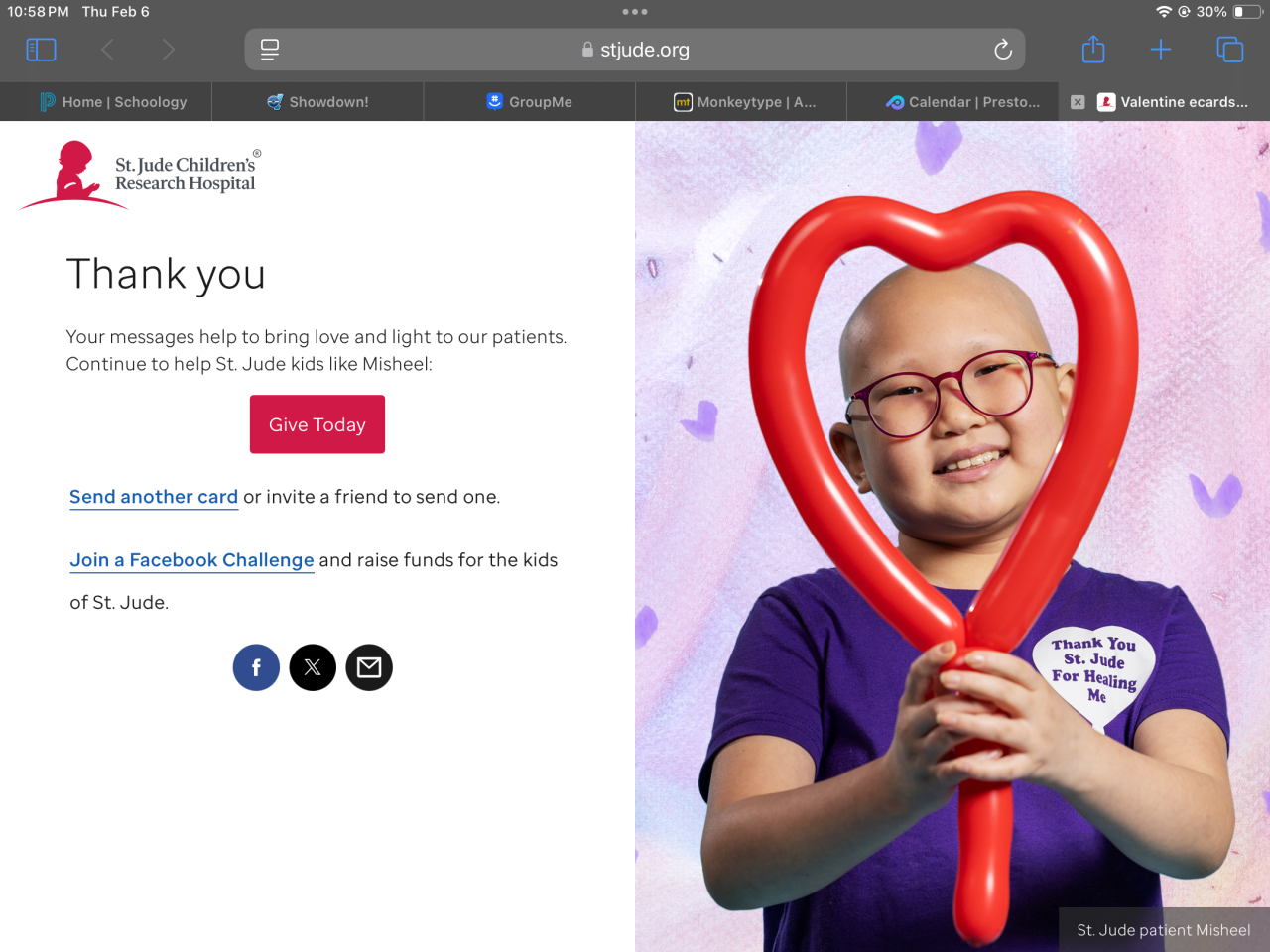Open the page reader settings icon
This screenshot has width=1270, height=952.
(x=270, y=50)
